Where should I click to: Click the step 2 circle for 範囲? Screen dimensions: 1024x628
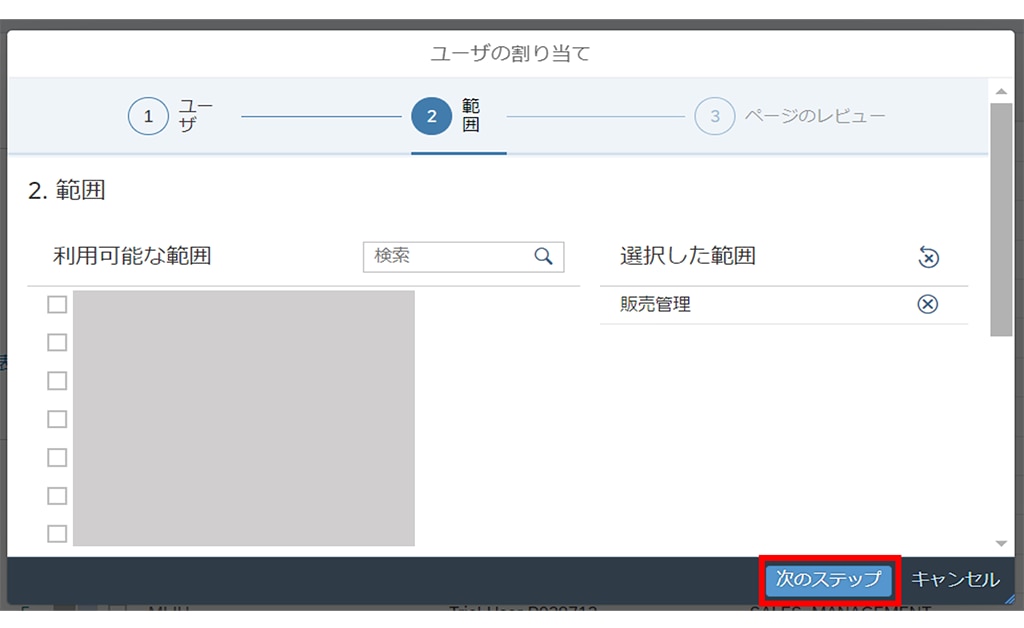click(431, 117)
